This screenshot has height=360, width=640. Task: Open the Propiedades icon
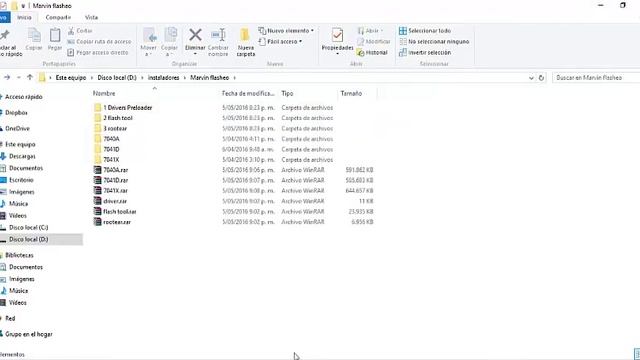pos(337,36)
